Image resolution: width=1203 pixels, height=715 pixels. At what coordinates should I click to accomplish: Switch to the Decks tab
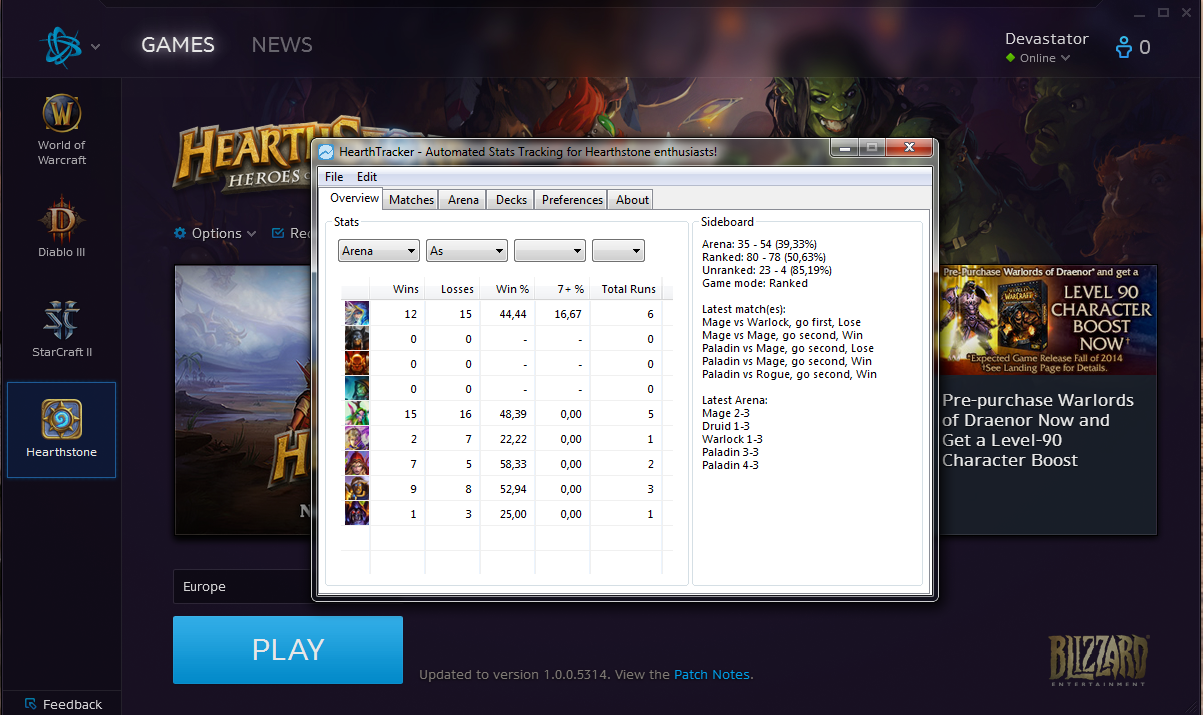pos(511,200)
